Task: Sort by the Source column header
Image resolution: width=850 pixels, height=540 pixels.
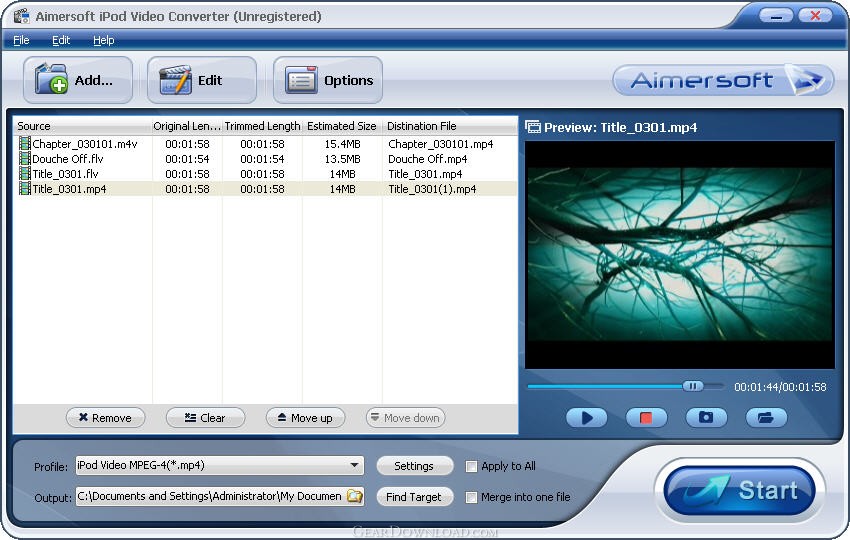Action: click(82, 126)
